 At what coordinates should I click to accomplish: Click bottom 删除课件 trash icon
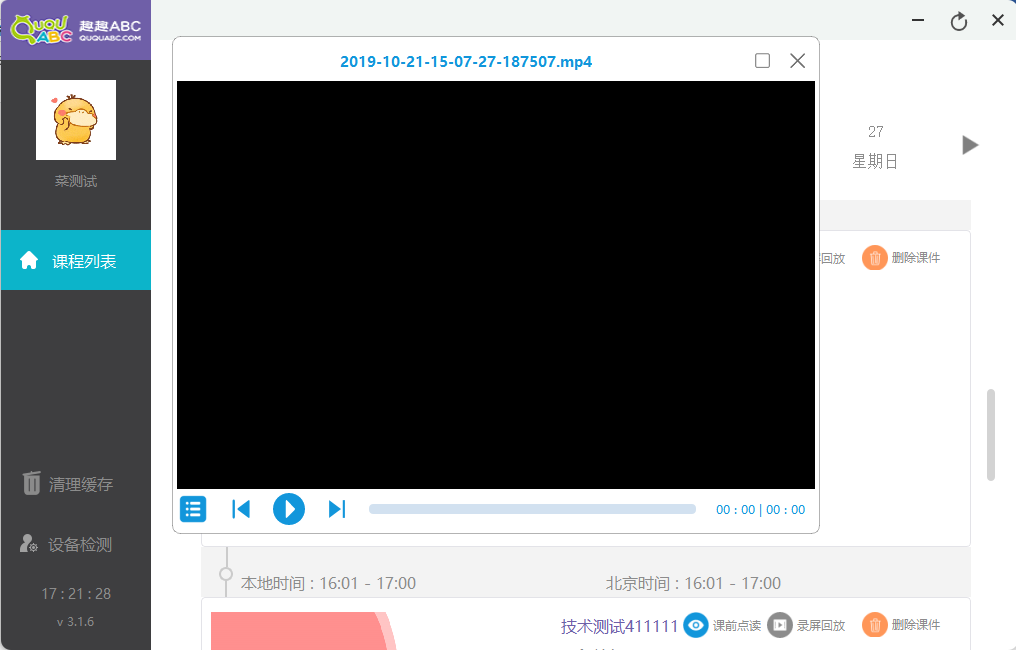(x=875, y=625)
